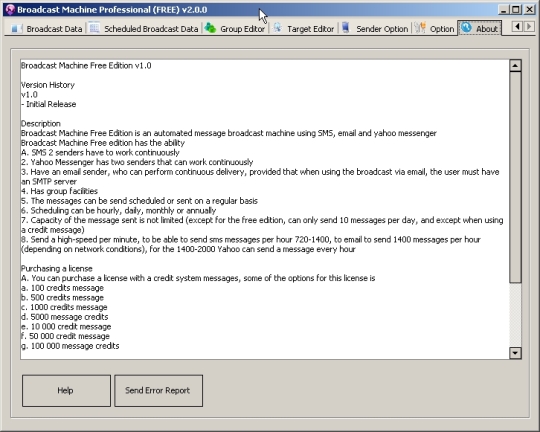Viewport: 540px width, 432px height.
Task: Click the 'Version History' text line
Action: point(48,85)
